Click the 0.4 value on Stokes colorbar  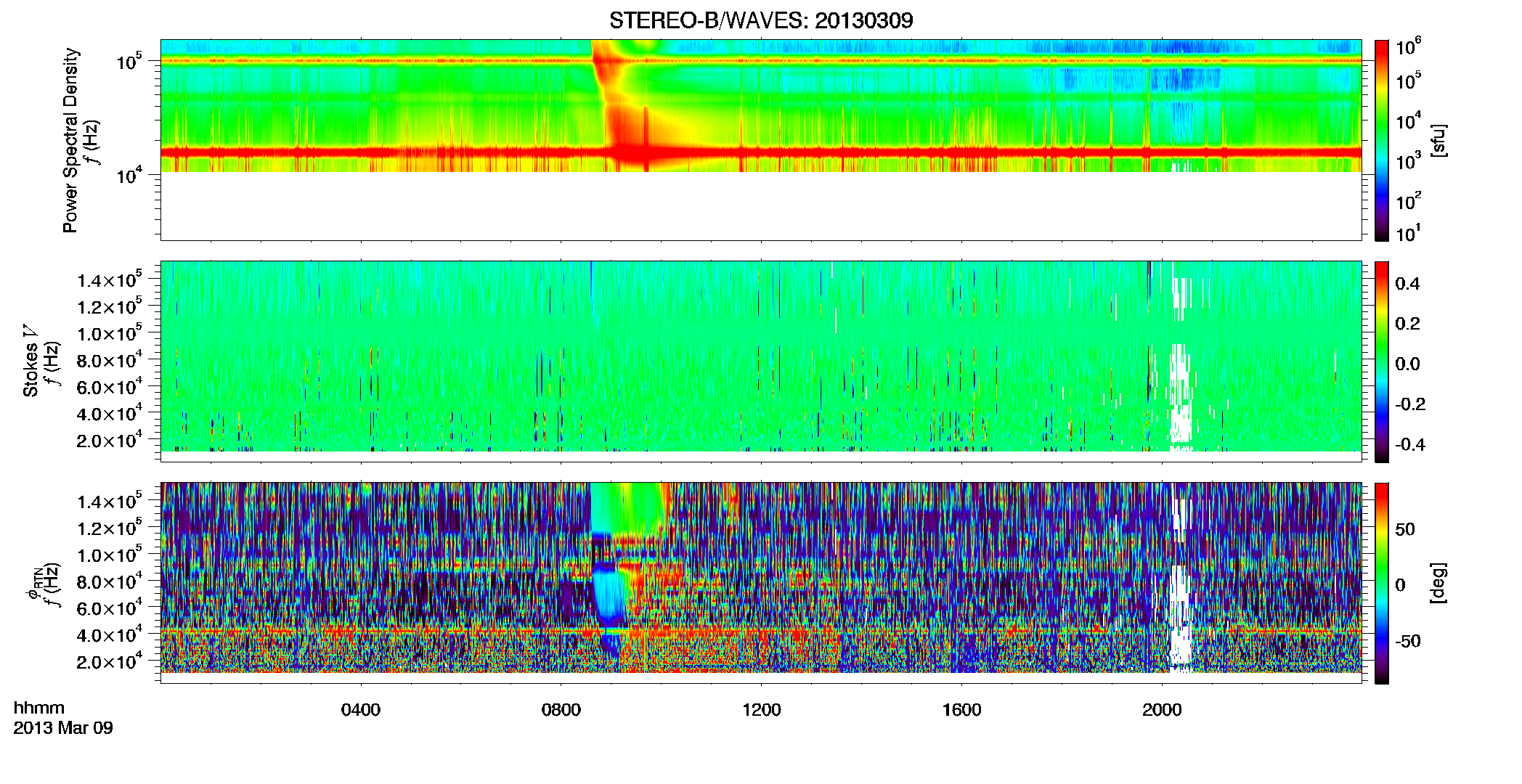click(1407, 283)
